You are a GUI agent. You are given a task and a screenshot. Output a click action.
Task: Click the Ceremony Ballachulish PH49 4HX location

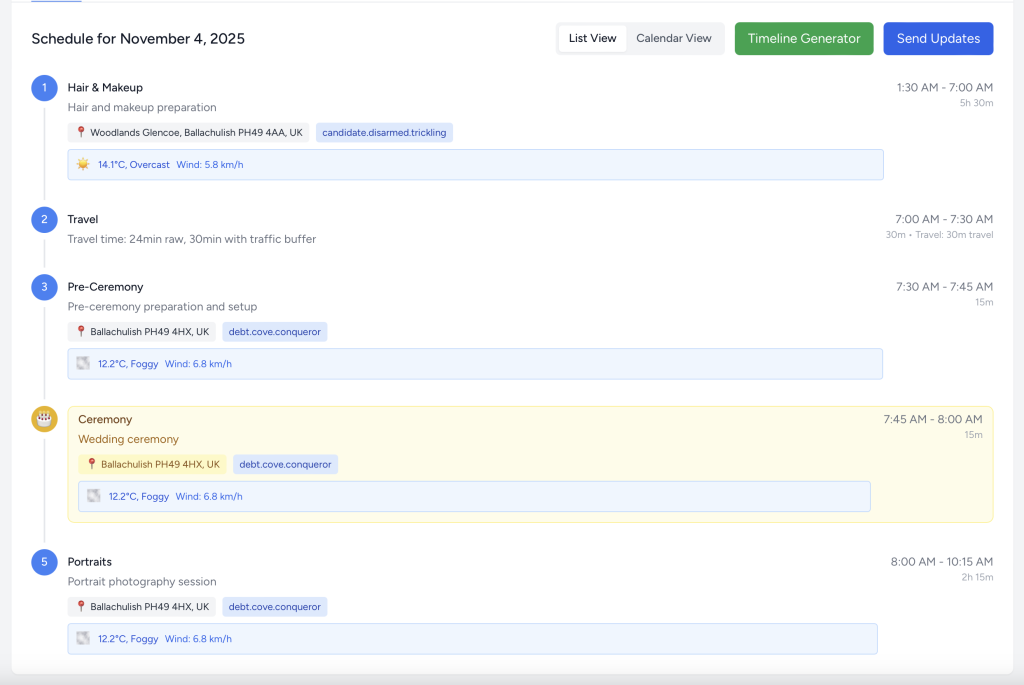tap(153, 464)
